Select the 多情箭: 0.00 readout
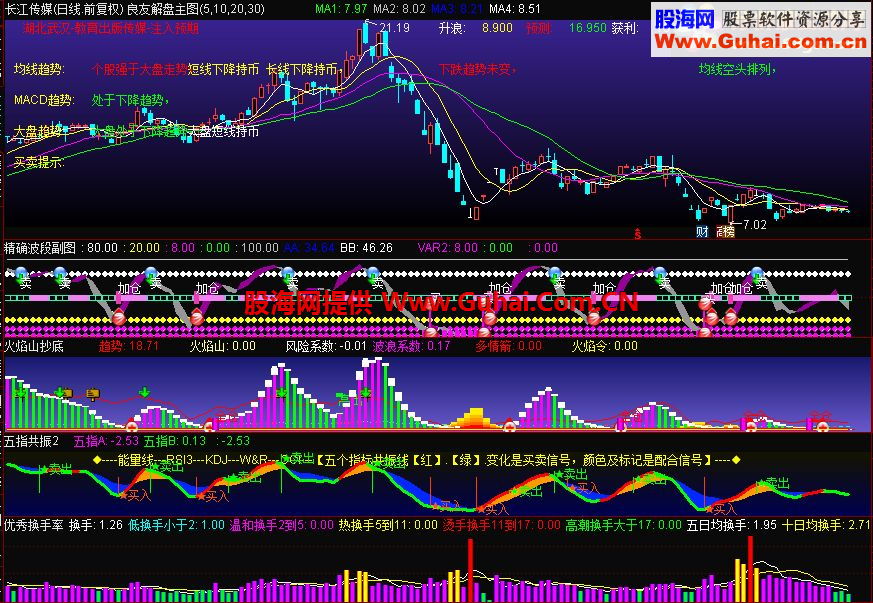The height and width of the screenshot is (603, 873). (x=508, y=346)
